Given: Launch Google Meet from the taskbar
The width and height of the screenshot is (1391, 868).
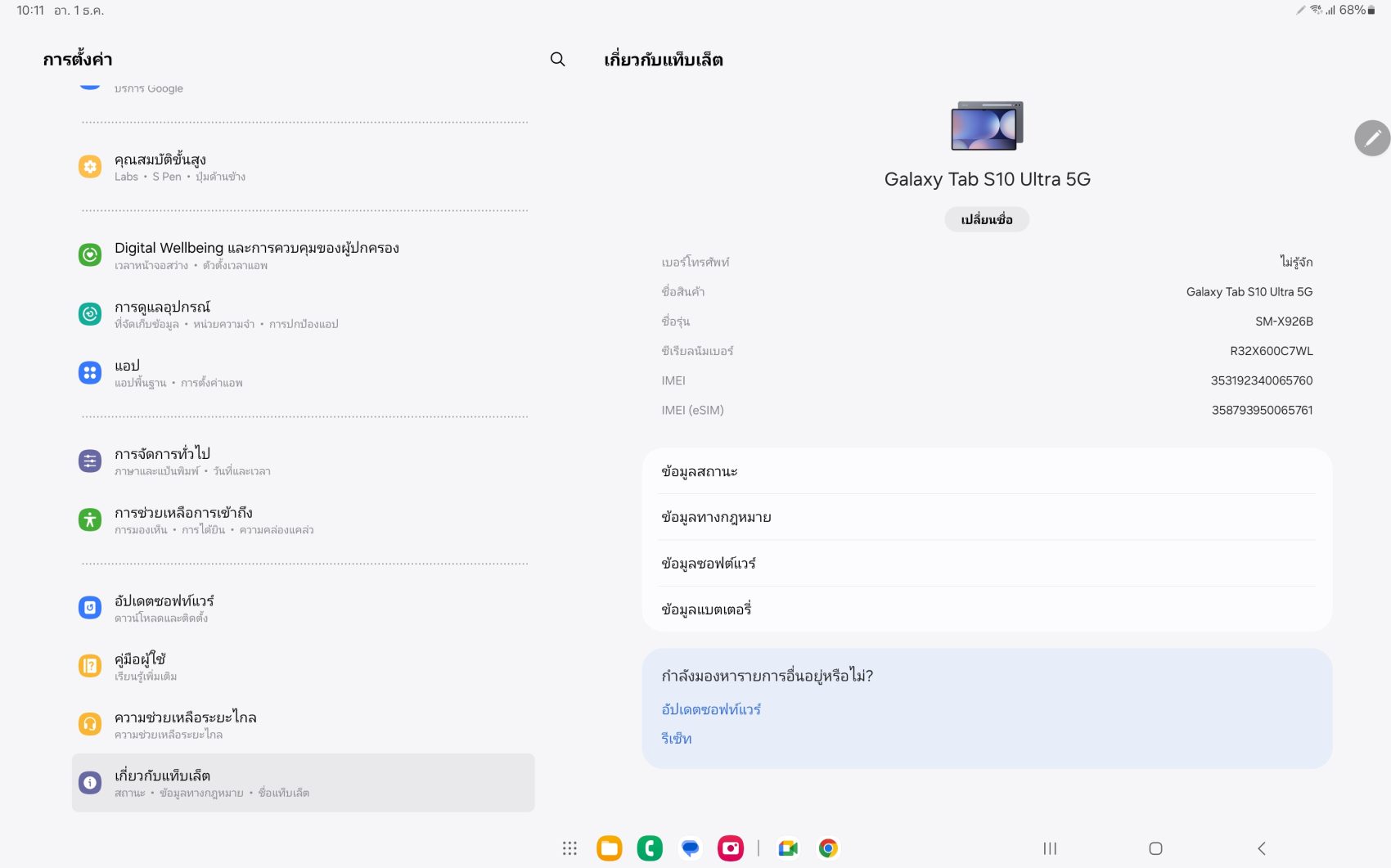Looking at the screenshot, I should click(788, 848).
